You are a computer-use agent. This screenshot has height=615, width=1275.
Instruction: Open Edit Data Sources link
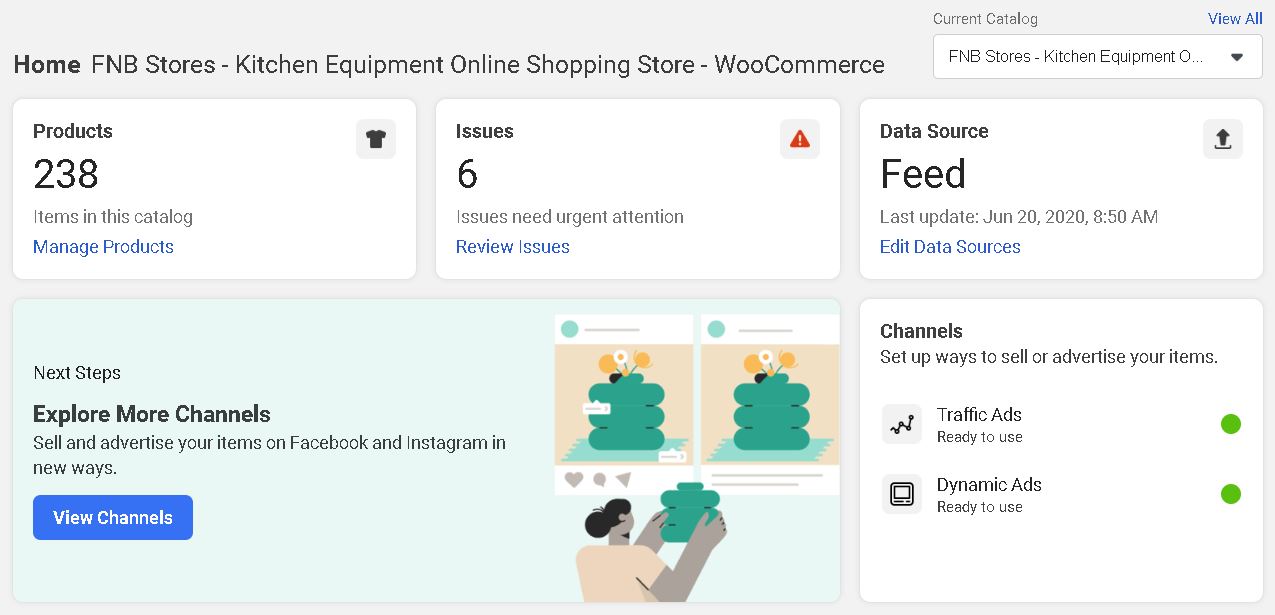point(950,247)
